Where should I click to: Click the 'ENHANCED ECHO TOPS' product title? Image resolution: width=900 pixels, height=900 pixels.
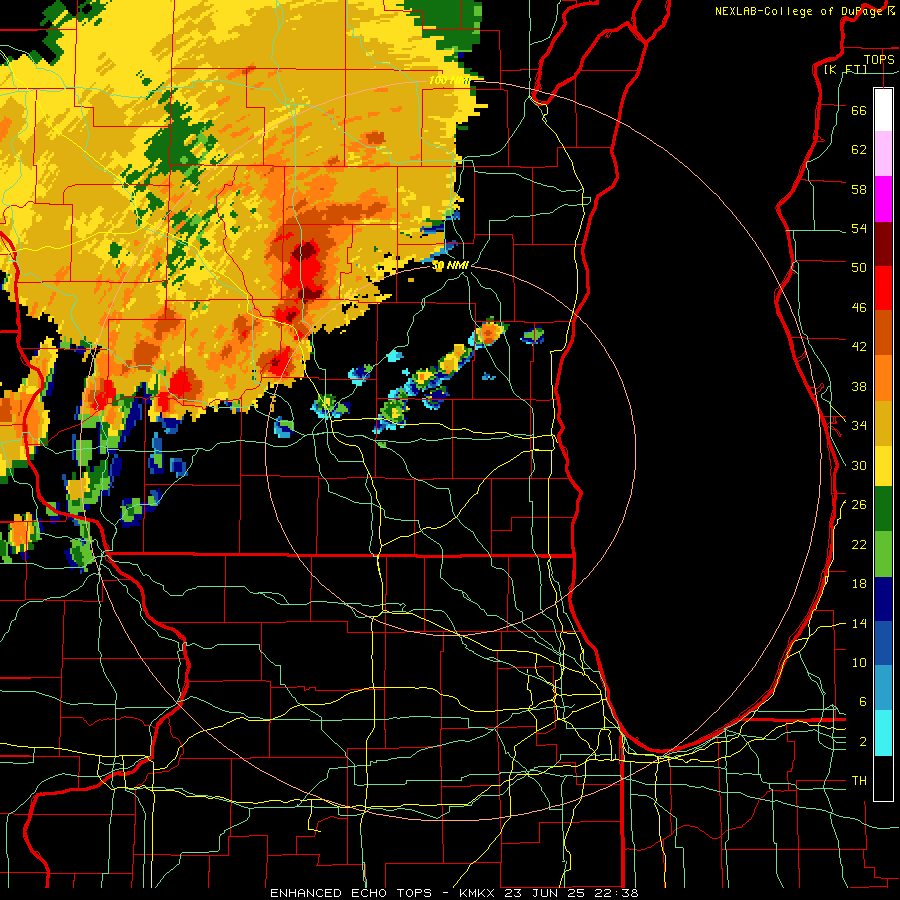[x=351, y=893]
